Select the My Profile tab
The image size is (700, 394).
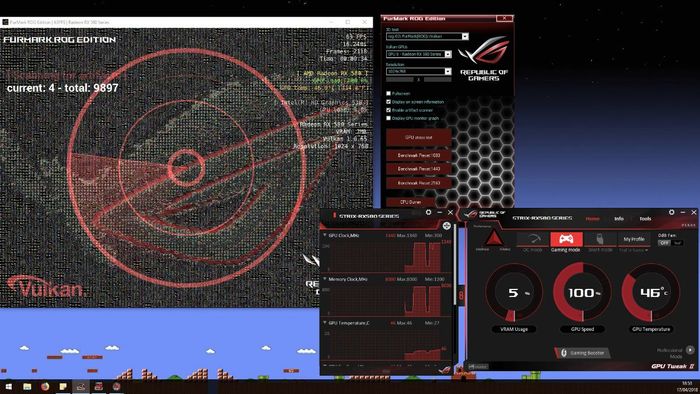click(634, 239)
